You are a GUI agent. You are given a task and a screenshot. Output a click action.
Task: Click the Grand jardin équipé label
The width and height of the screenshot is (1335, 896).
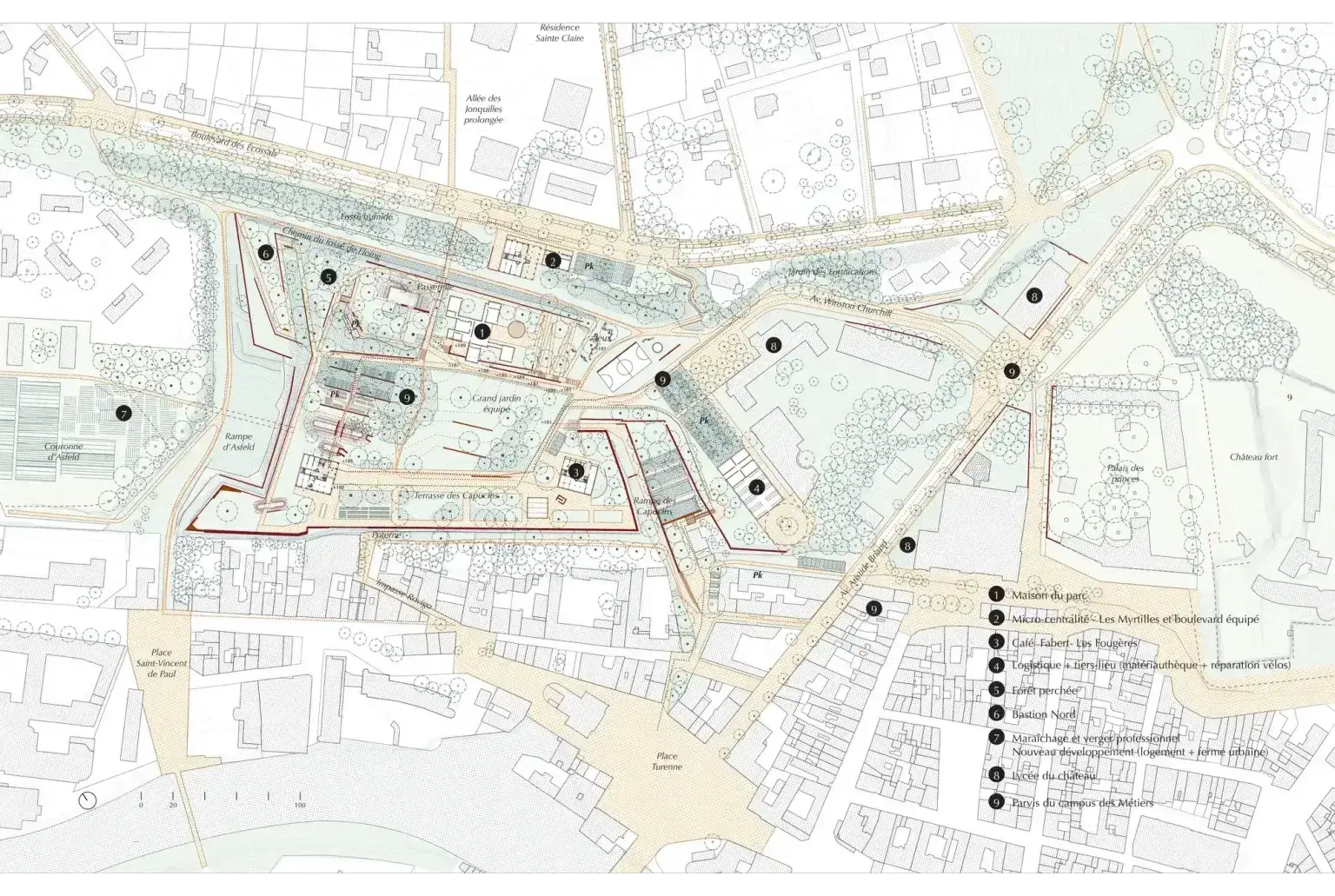pos(491,403)
